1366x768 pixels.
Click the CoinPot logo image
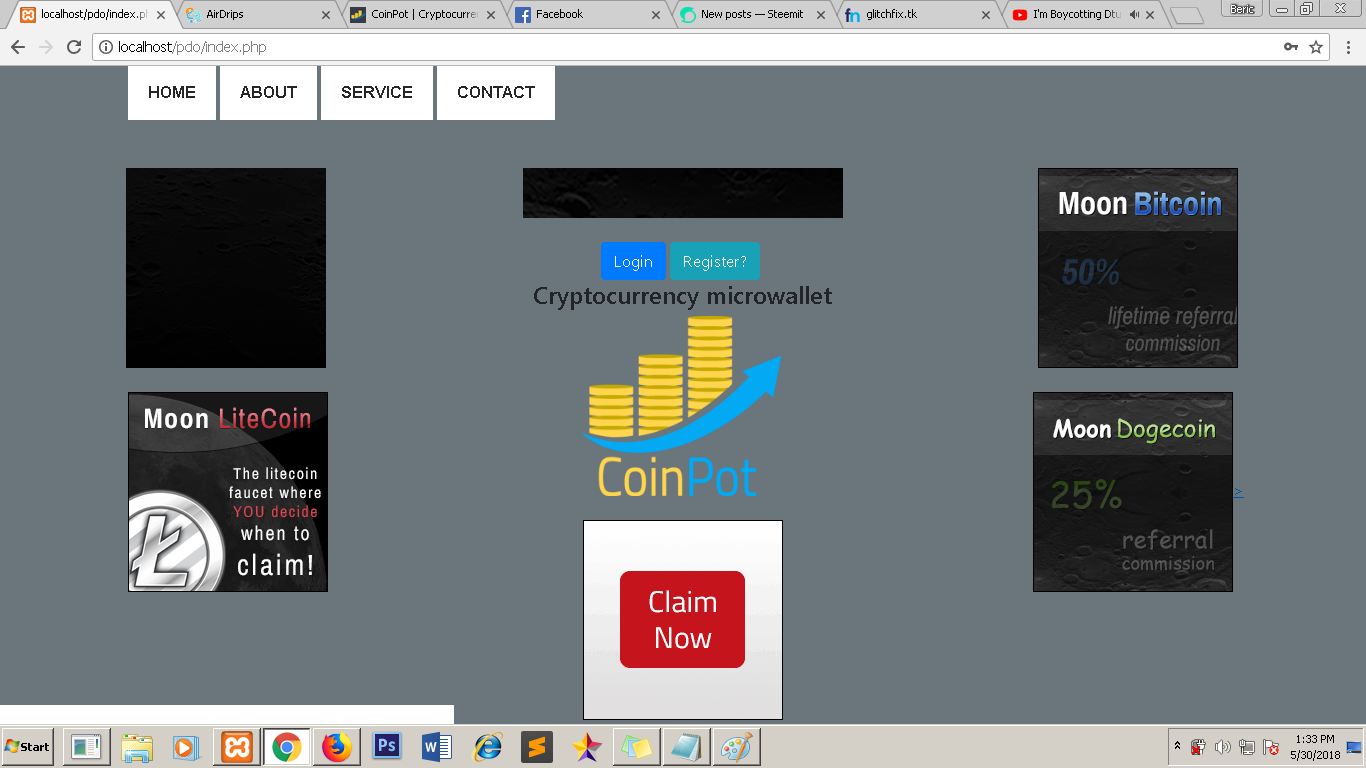click(682, 406)
